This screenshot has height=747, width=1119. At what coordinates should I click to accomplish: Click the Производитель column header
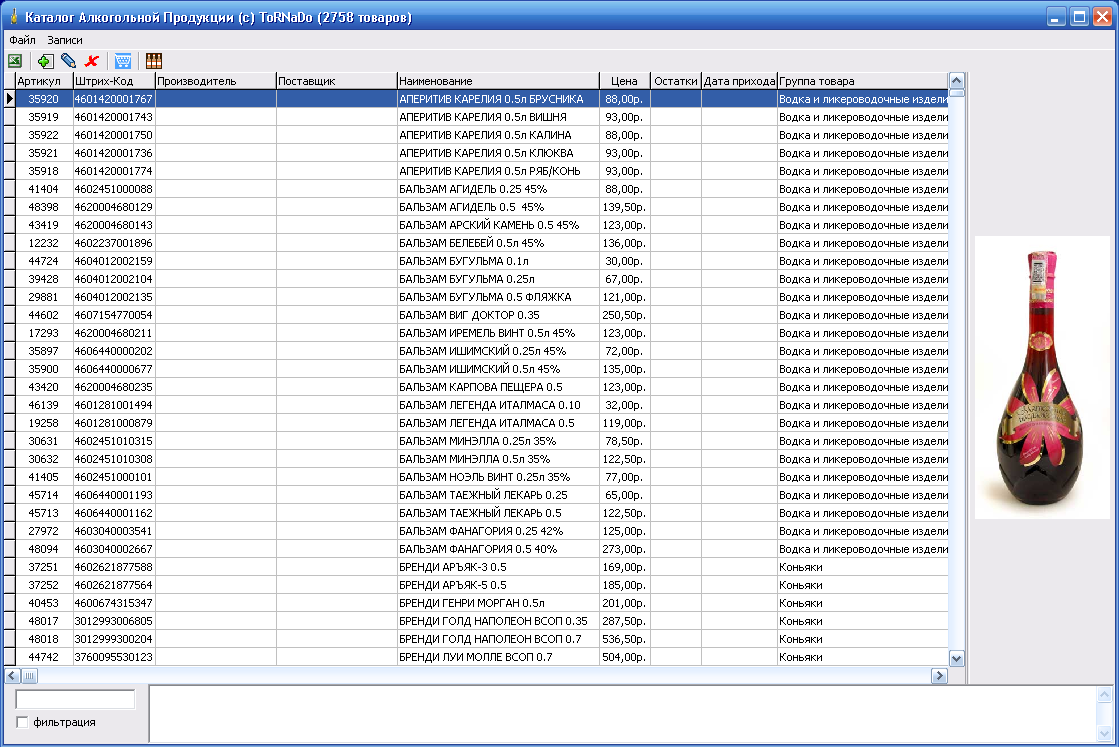[216, 81]
